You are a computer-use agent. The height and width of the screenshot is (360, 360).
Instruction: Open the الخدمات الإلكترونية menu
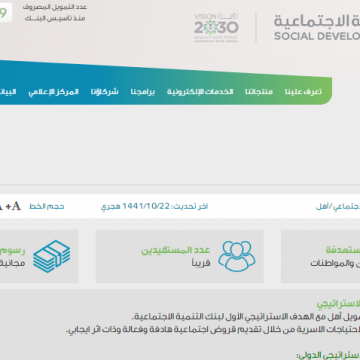tap(200, 92)
